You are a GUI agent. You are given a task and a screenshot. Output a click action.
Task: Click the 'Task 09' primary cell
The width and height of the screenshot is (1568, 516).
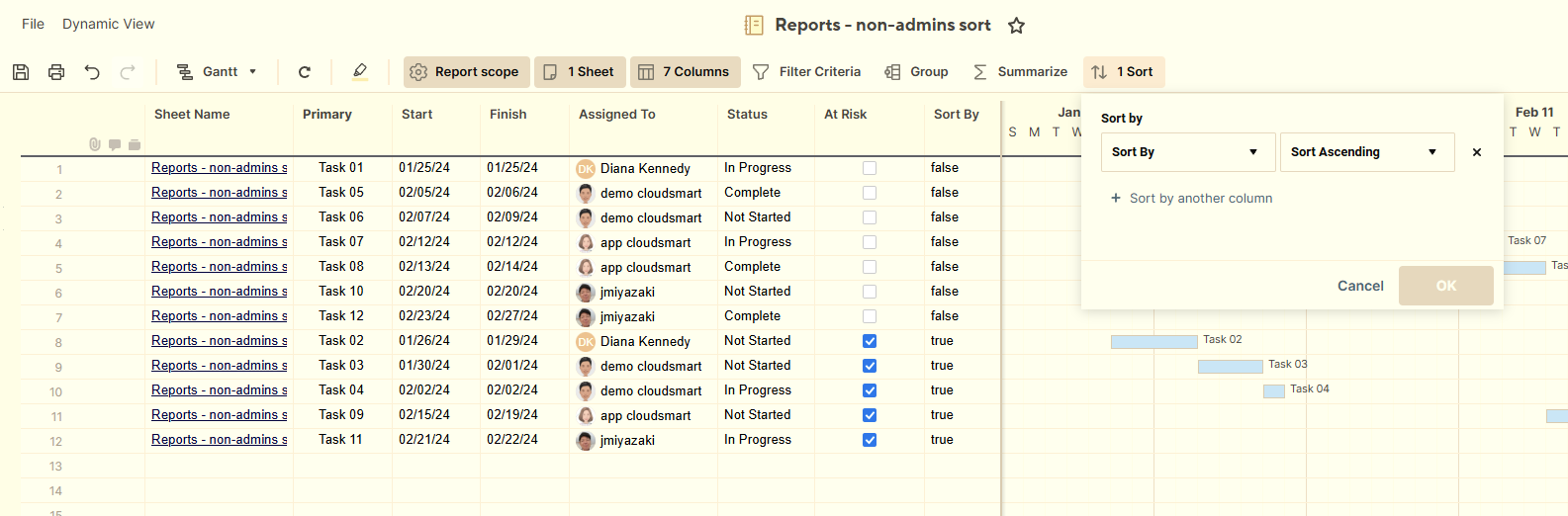[341, 415]
